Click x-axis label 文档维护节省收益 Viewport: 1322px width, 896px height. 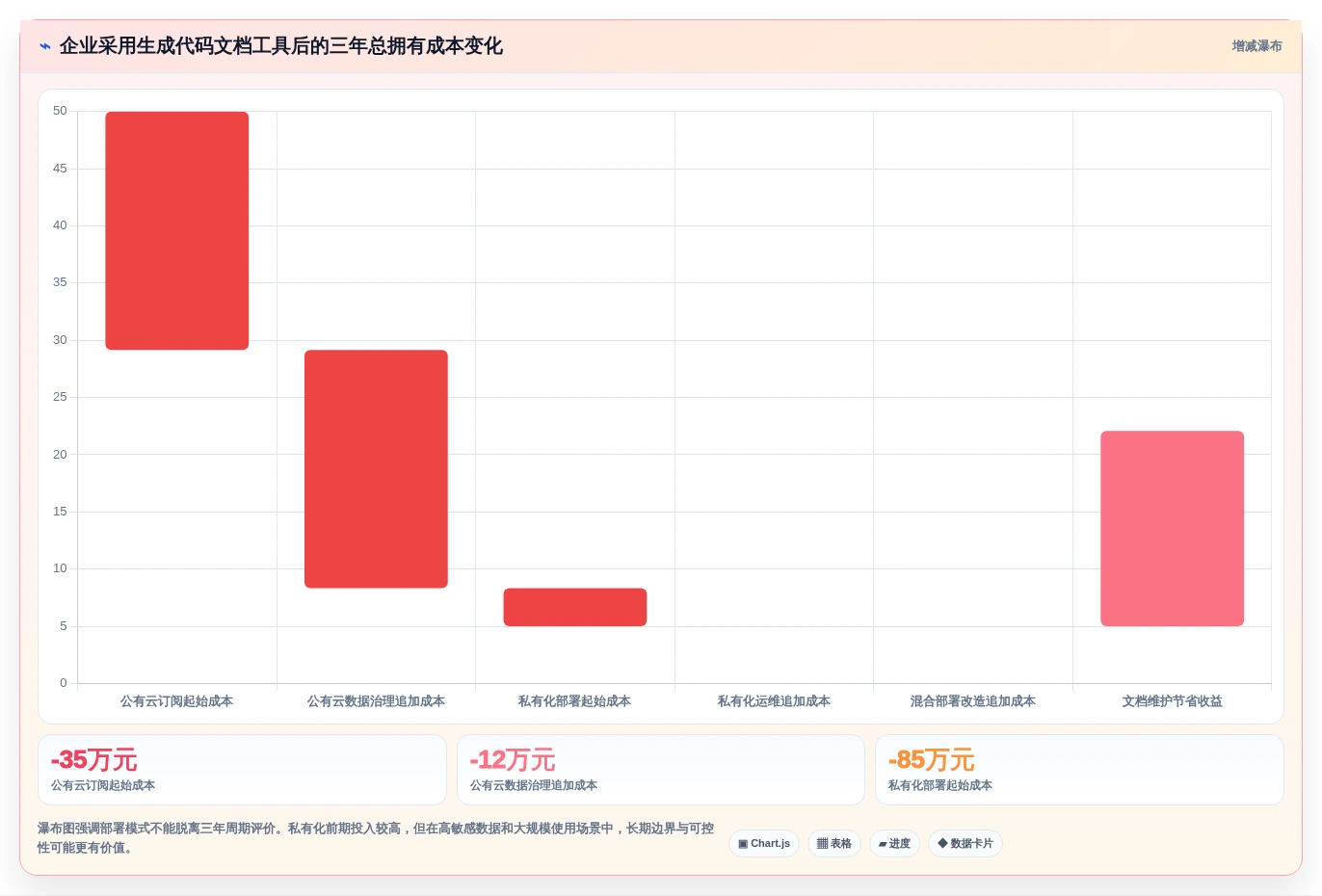click(x=1172, y=701)
